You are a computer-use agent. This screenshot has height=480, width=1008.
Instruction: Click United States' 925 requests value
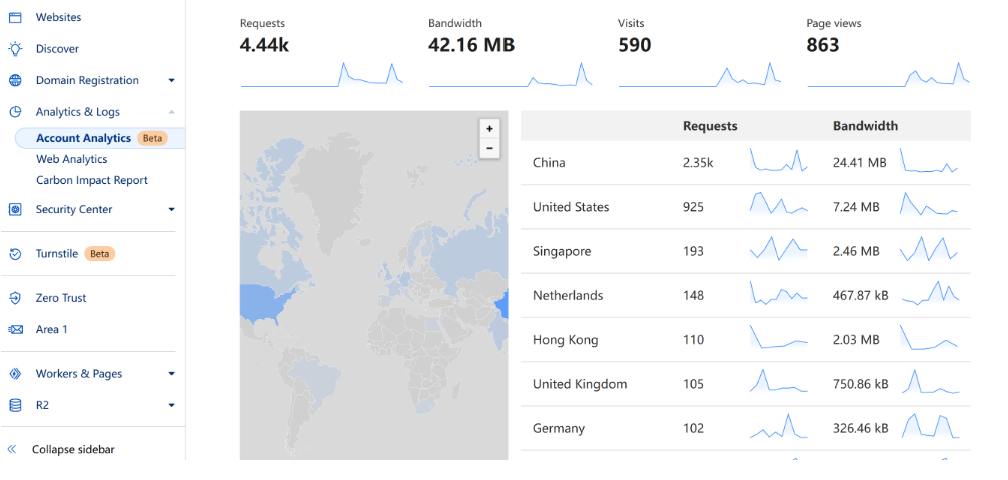pos(693,207)
